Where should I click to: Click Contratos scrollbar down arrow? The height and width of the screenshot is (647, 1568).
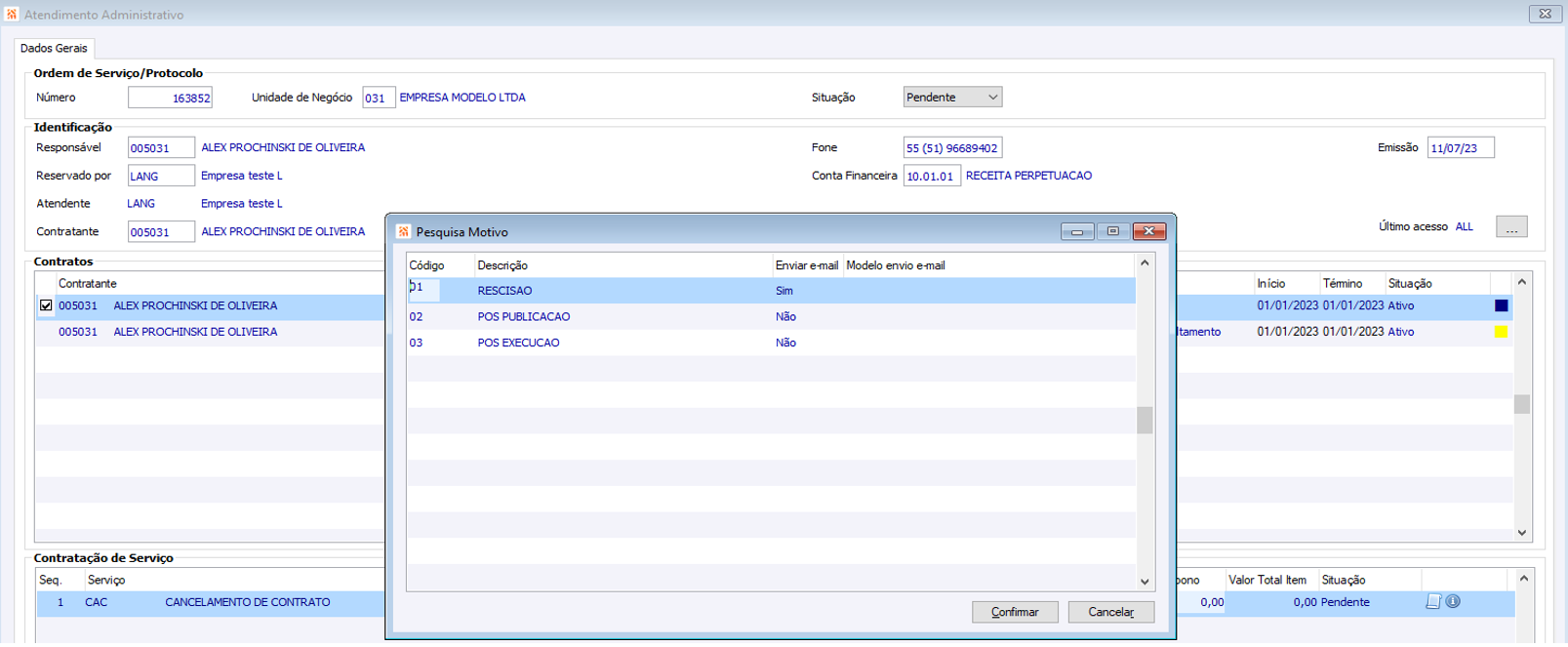1522,533
